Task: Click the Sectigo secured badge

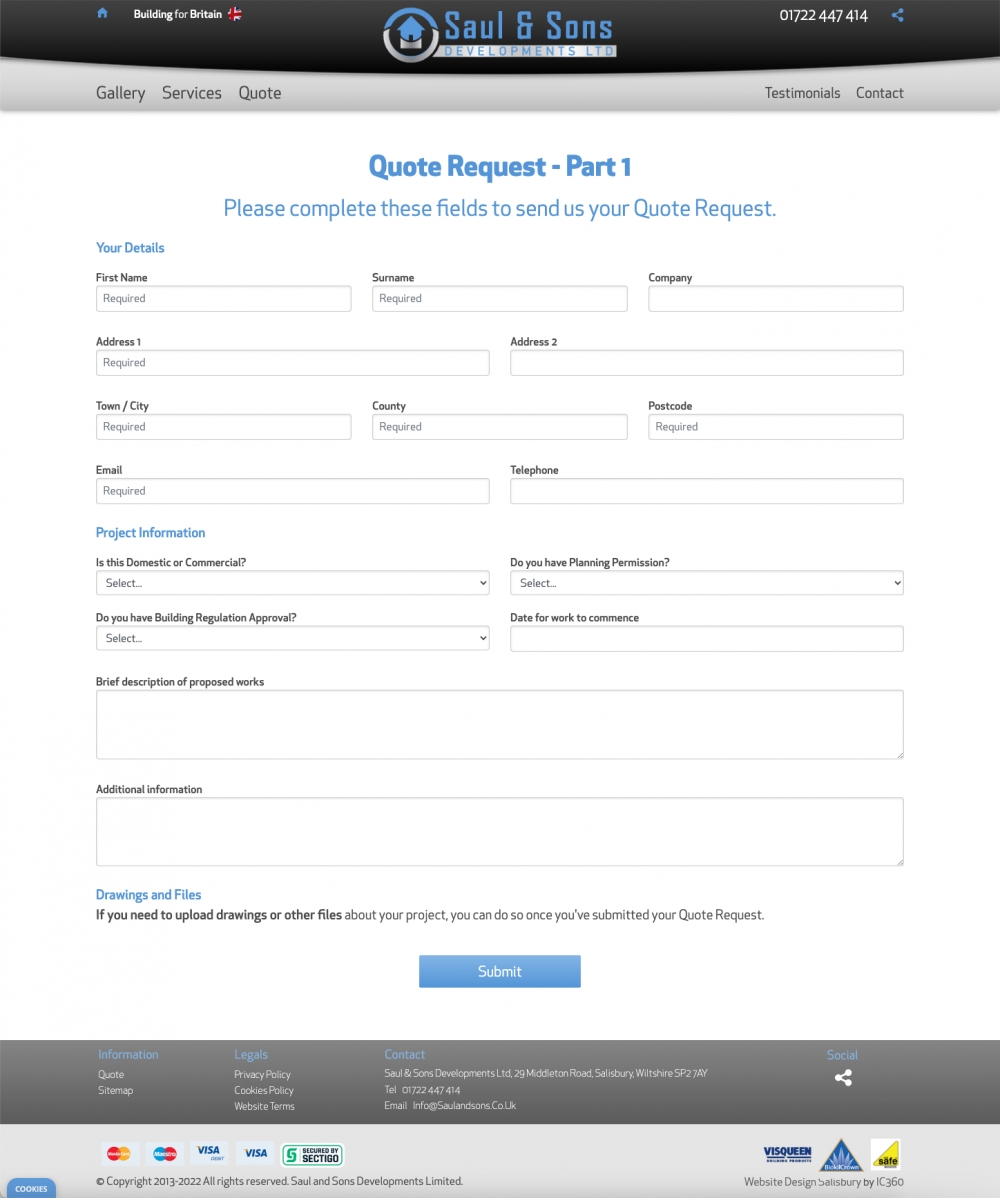Action: (312, 1154)
